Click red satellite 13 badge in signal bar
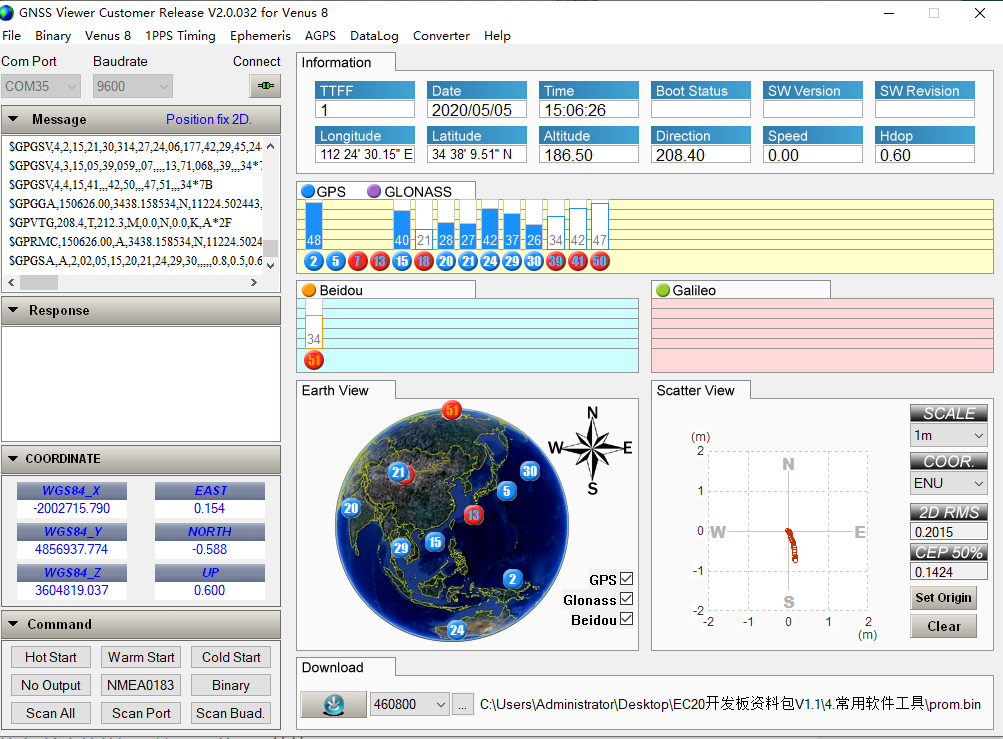Image resolution: width=1003 pixels, height=739 pixels. pyautogui.click(x=380, y=261)
